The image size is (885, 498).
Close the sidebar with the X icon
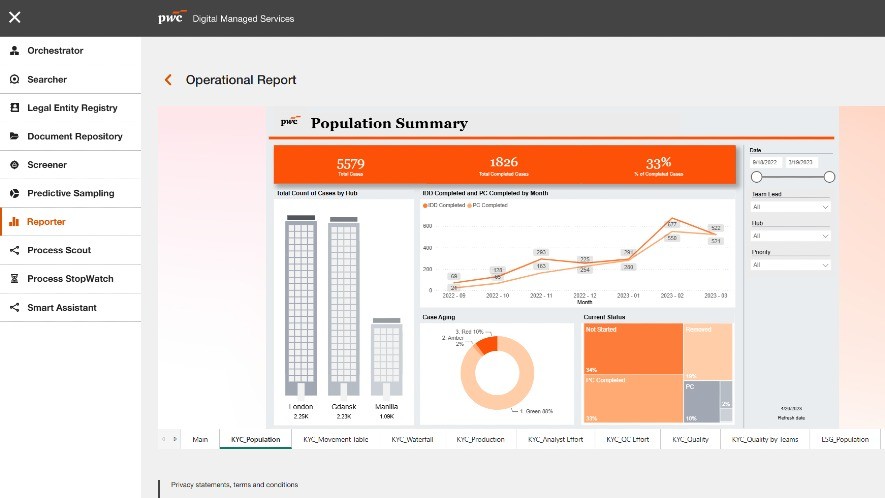coord(15,18)
